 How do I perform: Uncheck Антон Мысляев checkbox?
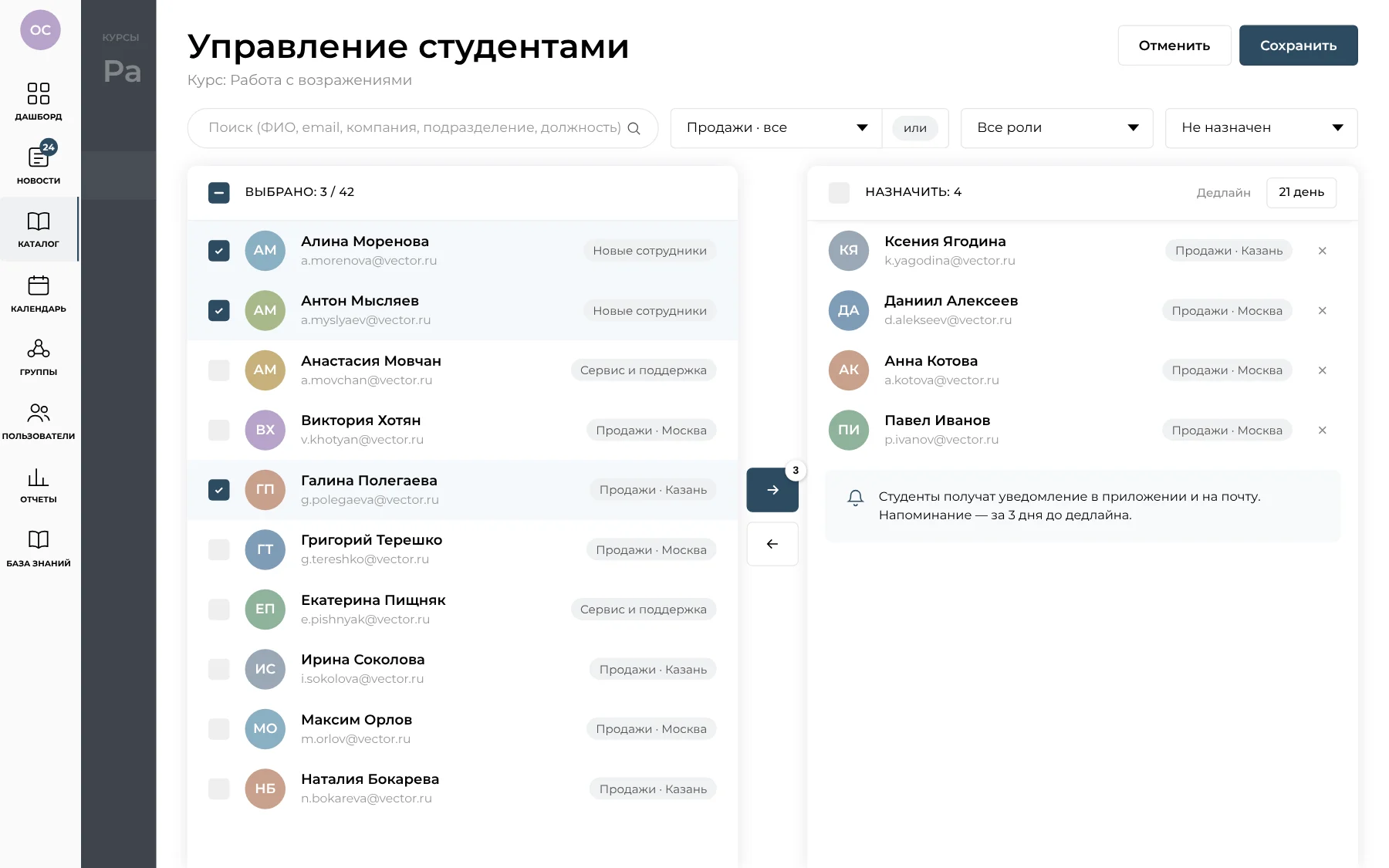click(219, 311)
